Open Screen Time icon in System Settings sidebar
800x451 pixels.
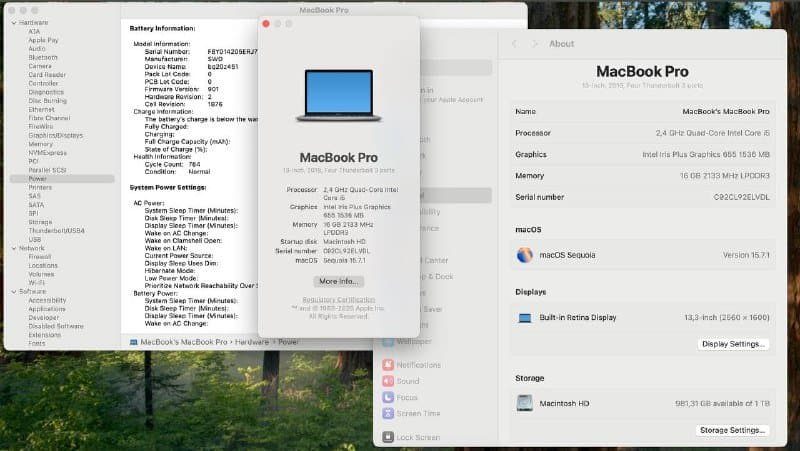388,413
